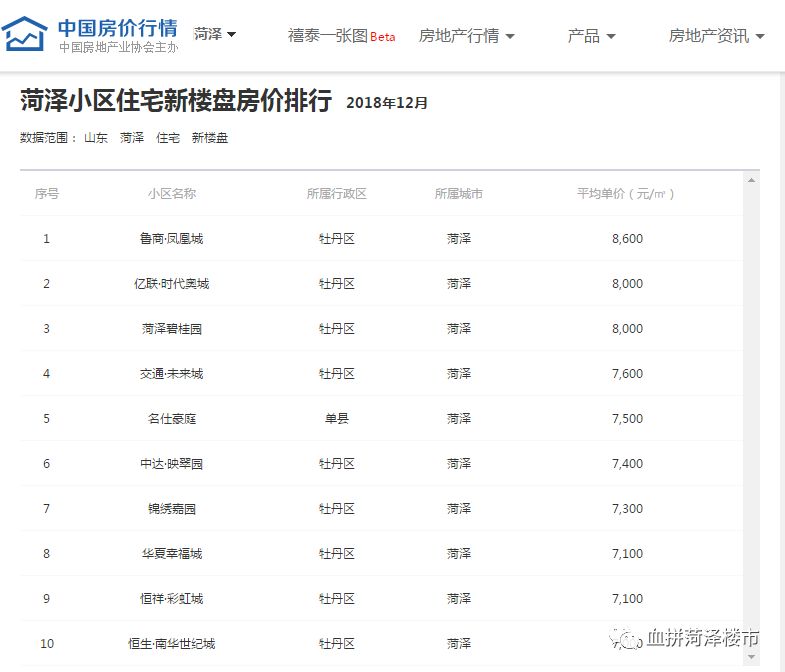Image resolution: width=785 pixels, height=672 pixels.
Task: Select the 新楼盘 data range filter
Action: 210,138
